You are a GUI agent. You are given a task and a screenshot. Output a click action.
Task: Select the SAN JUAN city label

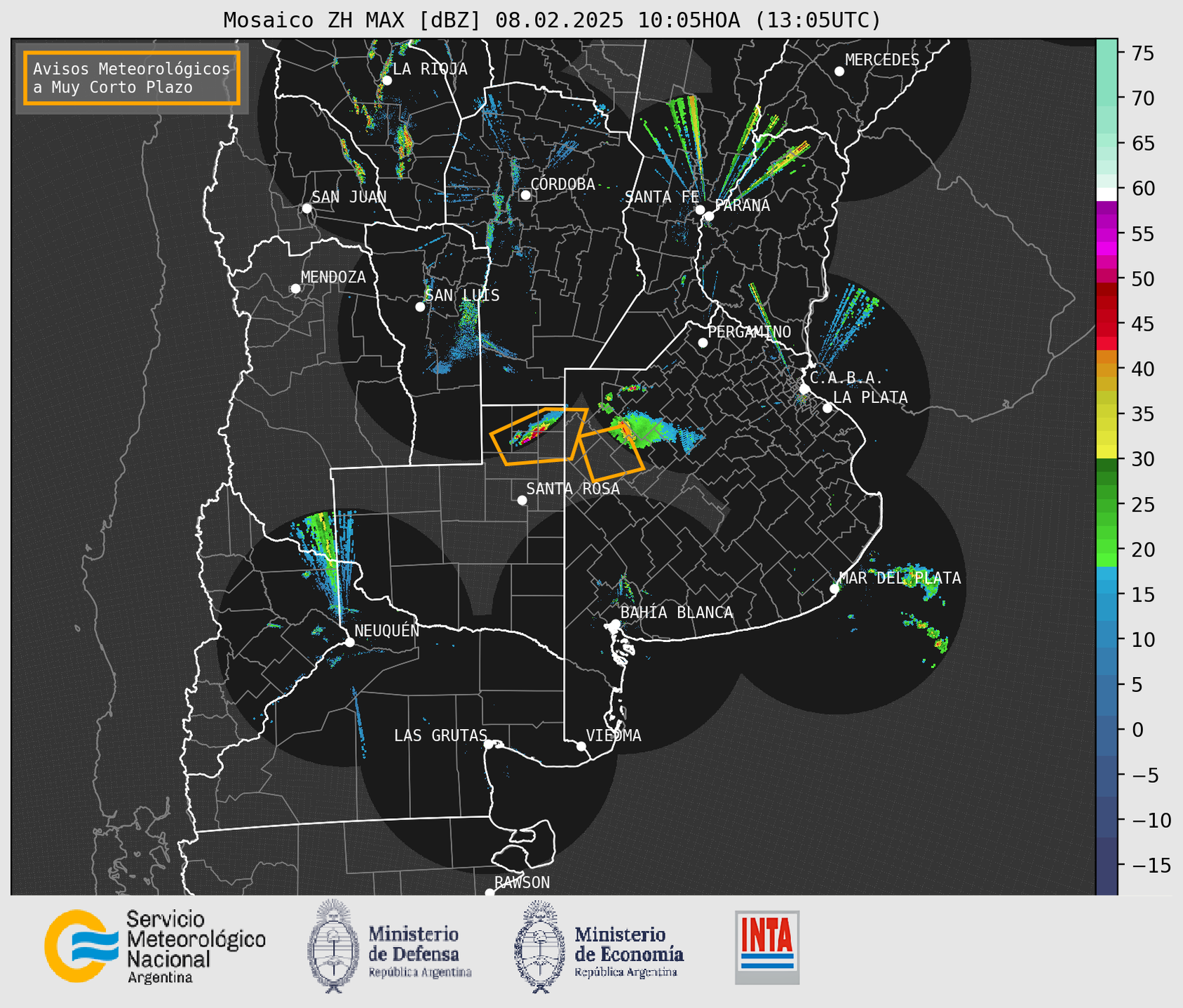coord(349,197)
